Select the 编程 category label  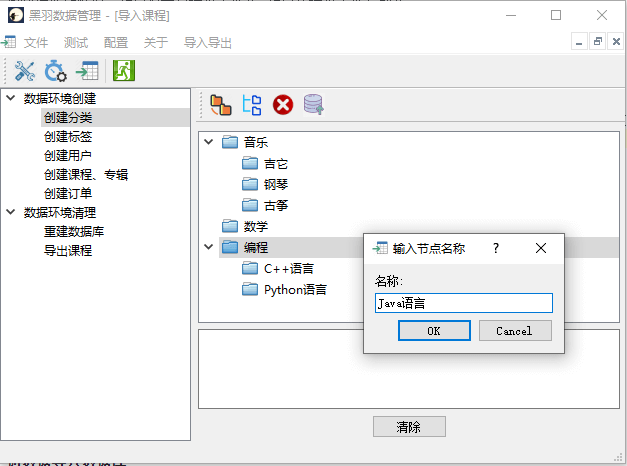click(256, 248)
